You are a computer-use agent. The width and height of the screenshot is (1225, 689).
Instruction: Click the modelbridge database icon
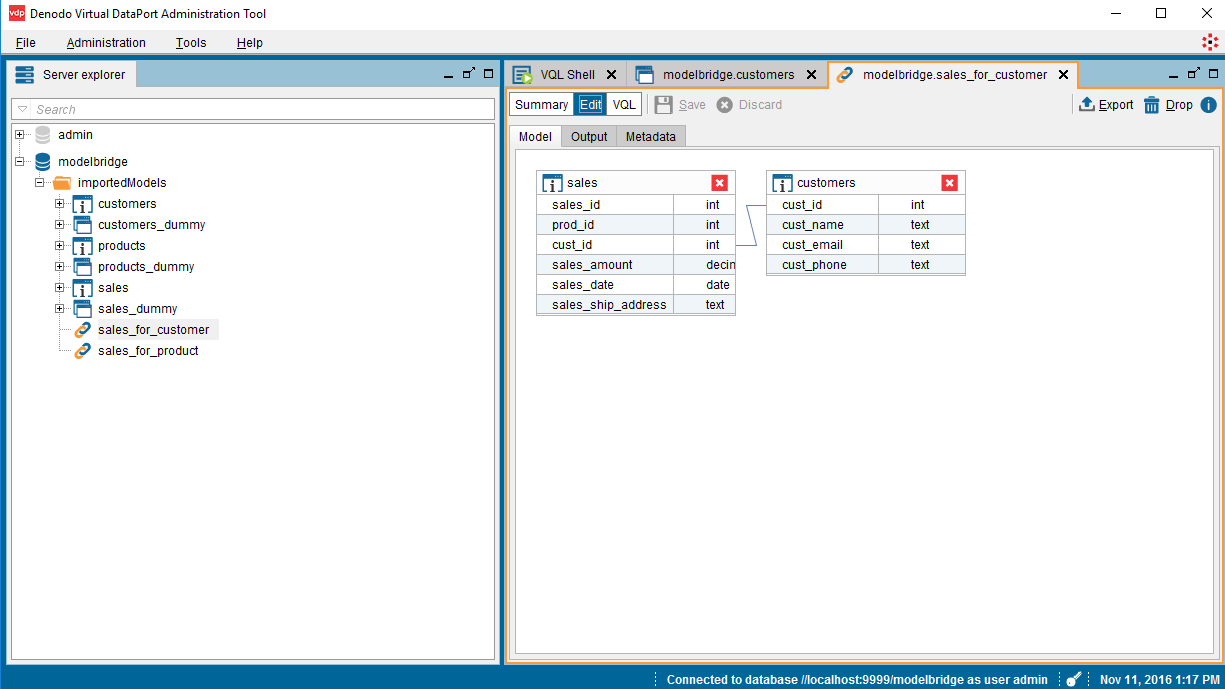click(42, 162)
